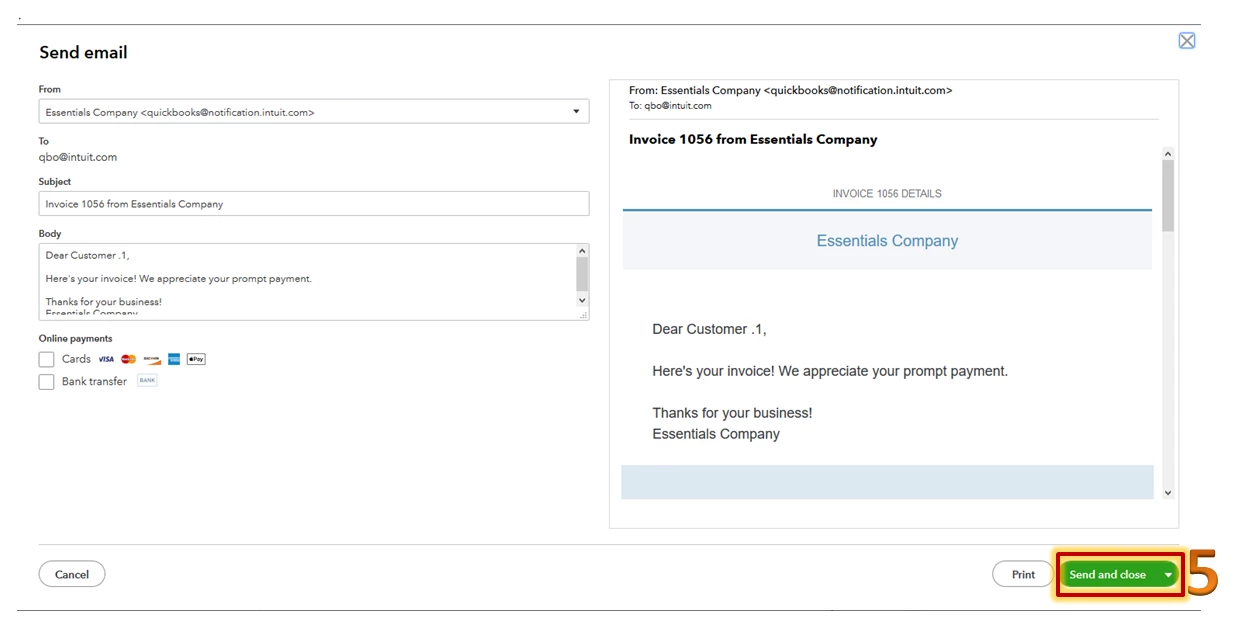Viewport: 1248px width, 634px height.
Task: Click the email preview scroll down arrow
Action: pos(1167,493)
